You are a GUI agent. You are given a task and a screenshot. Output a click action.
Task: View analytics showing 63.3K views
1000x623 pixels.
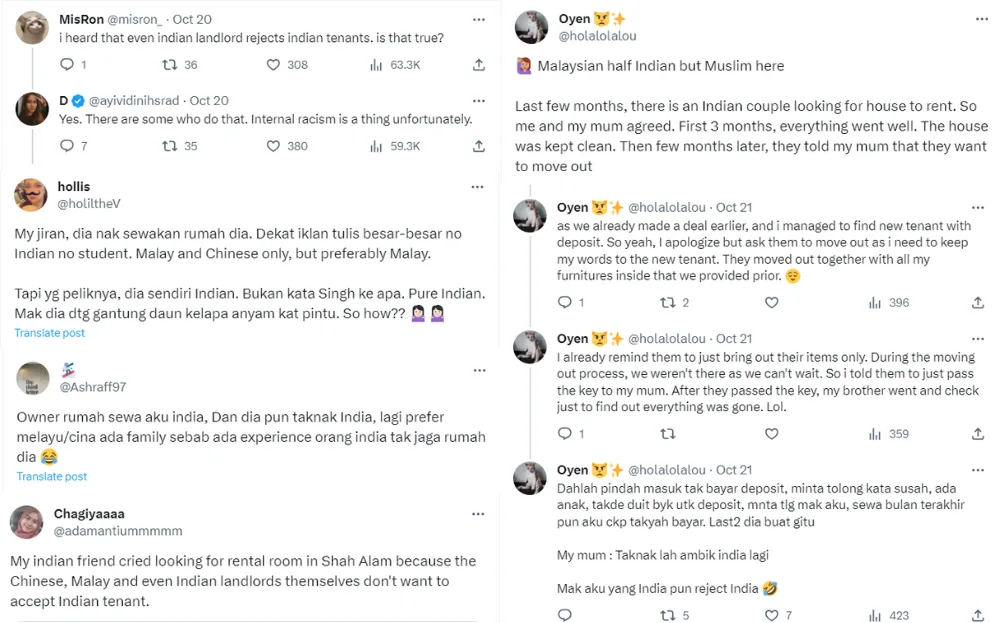click(377, 65)
